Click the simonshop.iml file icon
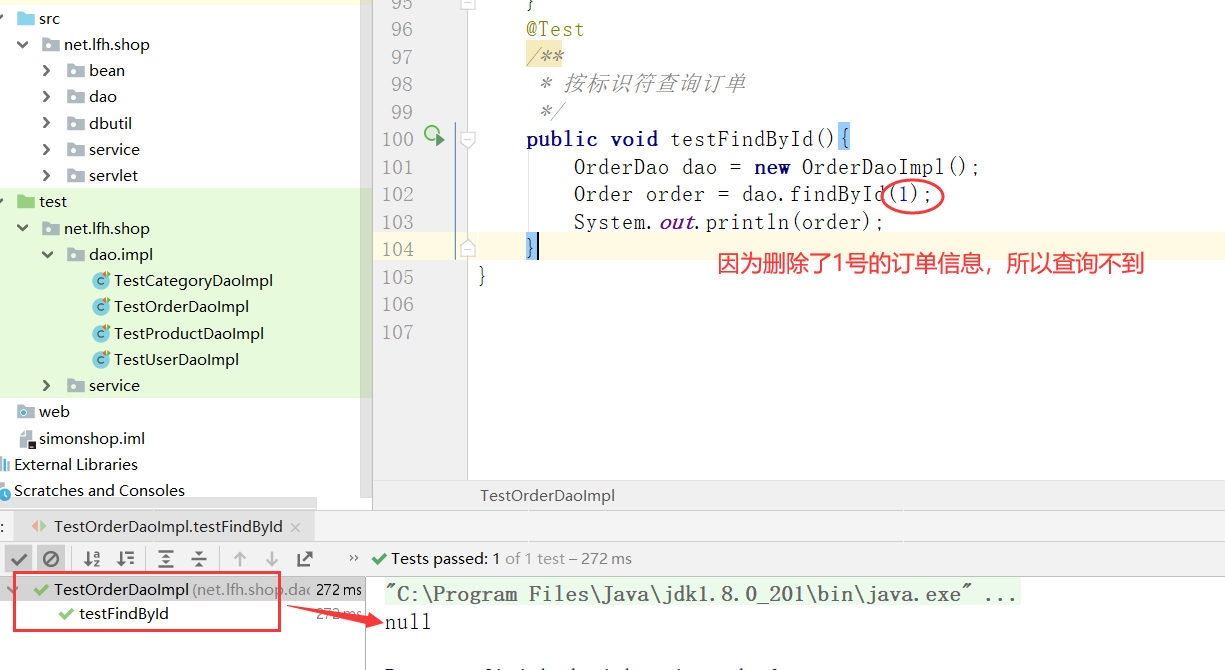This screenshot has width=1225, height=670. pos(26,438)
